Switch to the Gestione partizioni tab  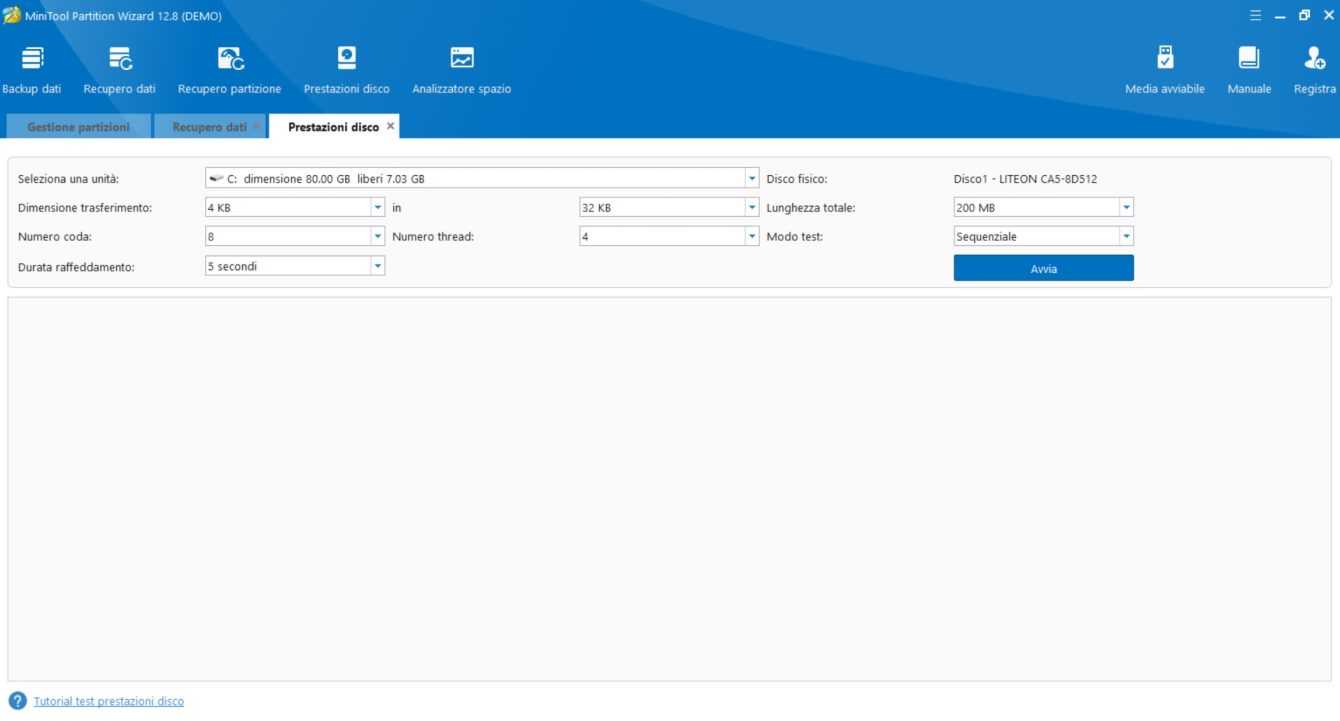[78, 127]
